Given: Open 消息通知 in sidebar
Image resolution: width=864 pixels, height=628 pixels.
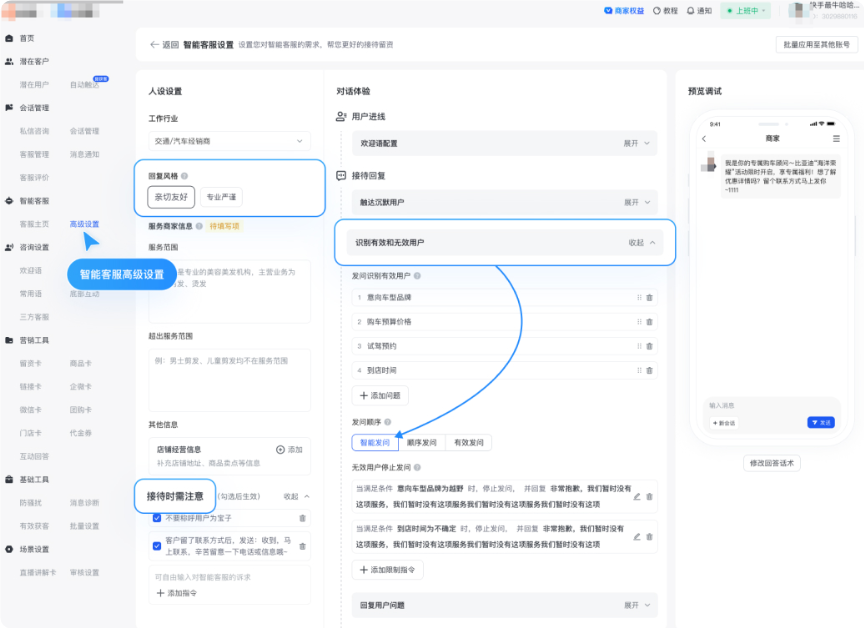Looking at the screenshot, I should coord(84,155).
